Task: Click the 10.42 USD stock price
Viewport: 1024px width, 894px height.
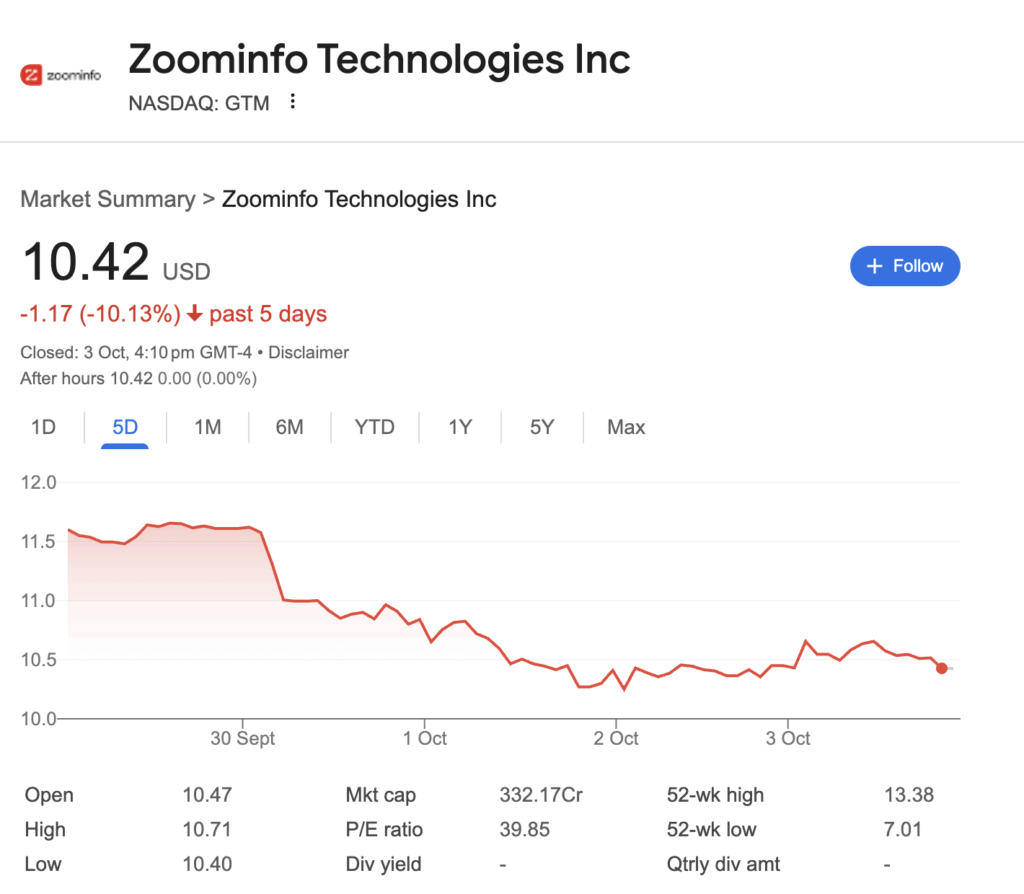Action: click(85, 263)
